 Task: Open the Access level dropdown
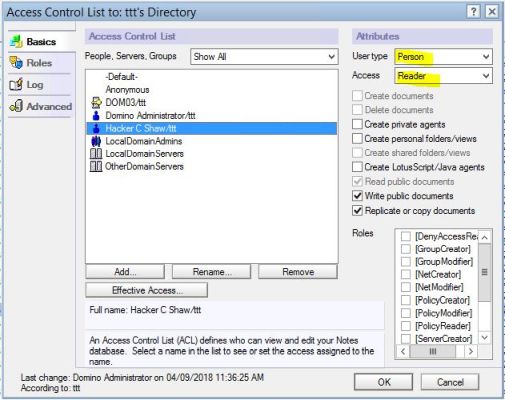tap(443, 76)
